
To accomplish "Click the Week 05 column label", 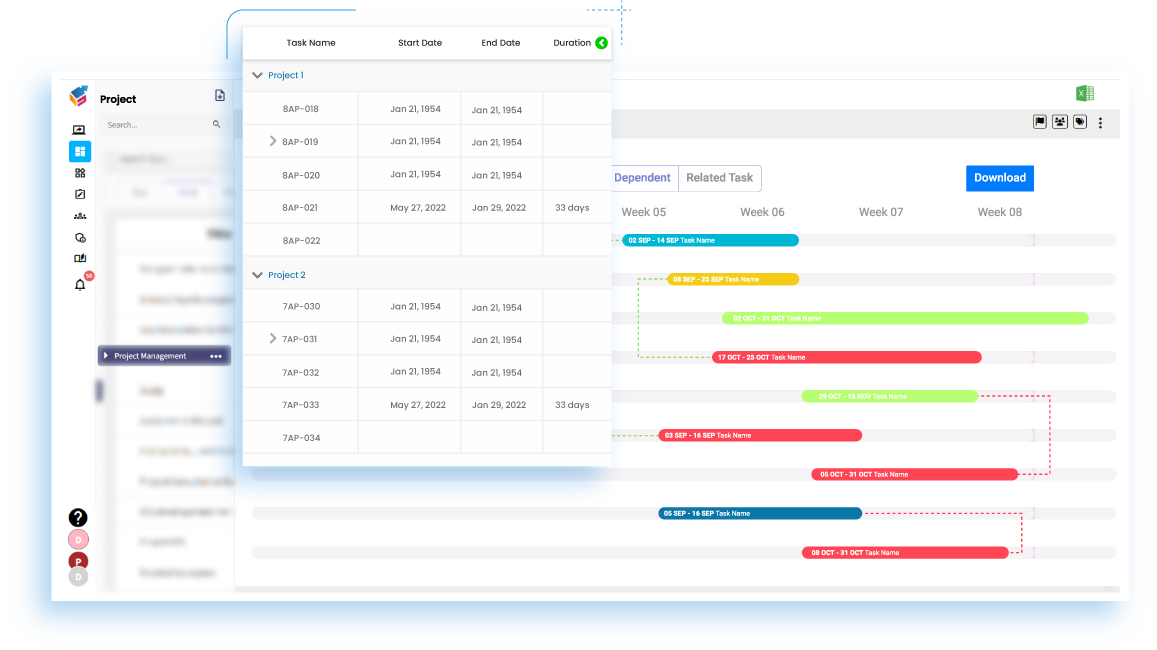I will click(643, 212).
